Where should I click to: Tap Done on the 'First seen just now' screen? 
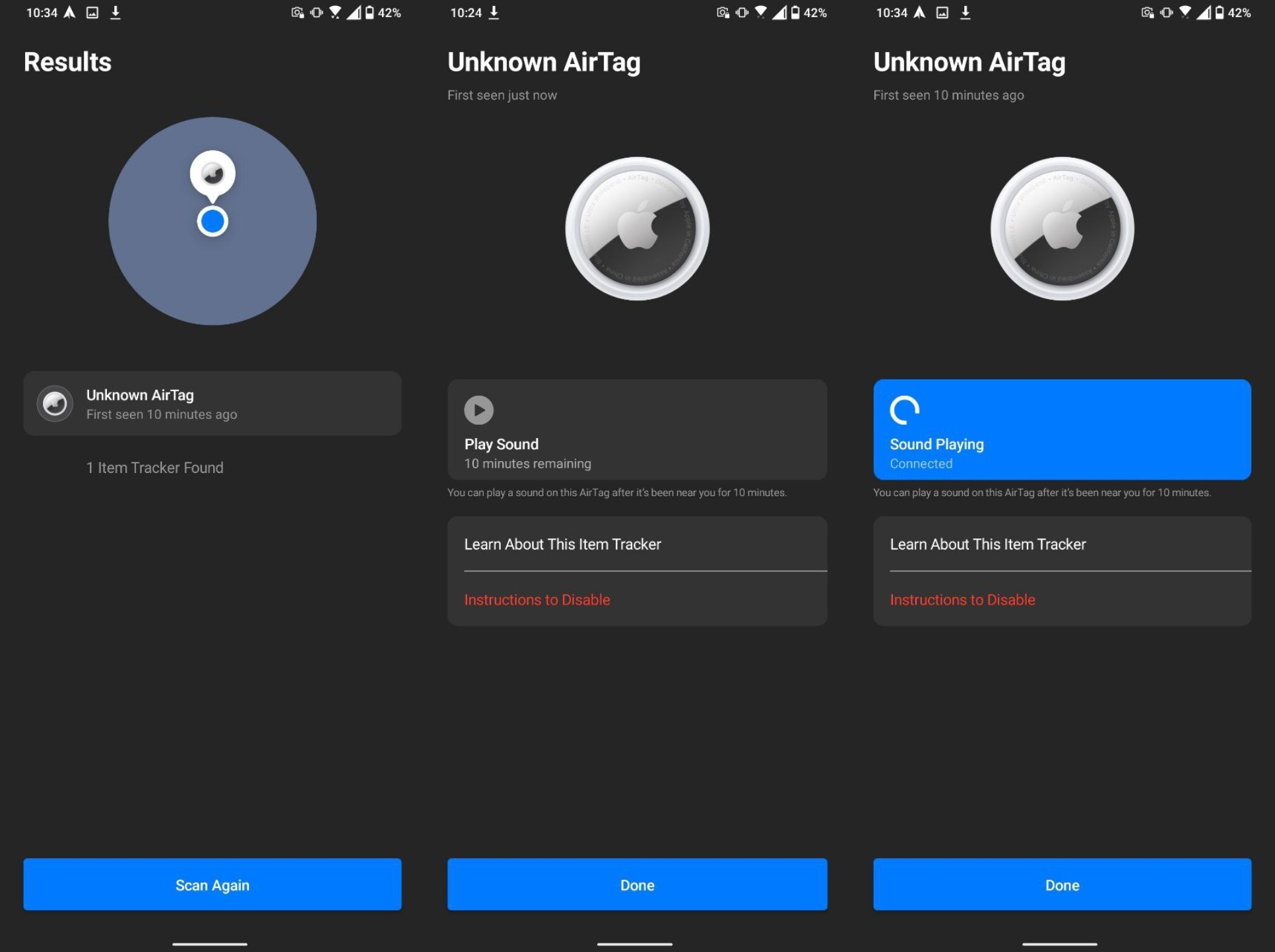click(x=637, y=885)
